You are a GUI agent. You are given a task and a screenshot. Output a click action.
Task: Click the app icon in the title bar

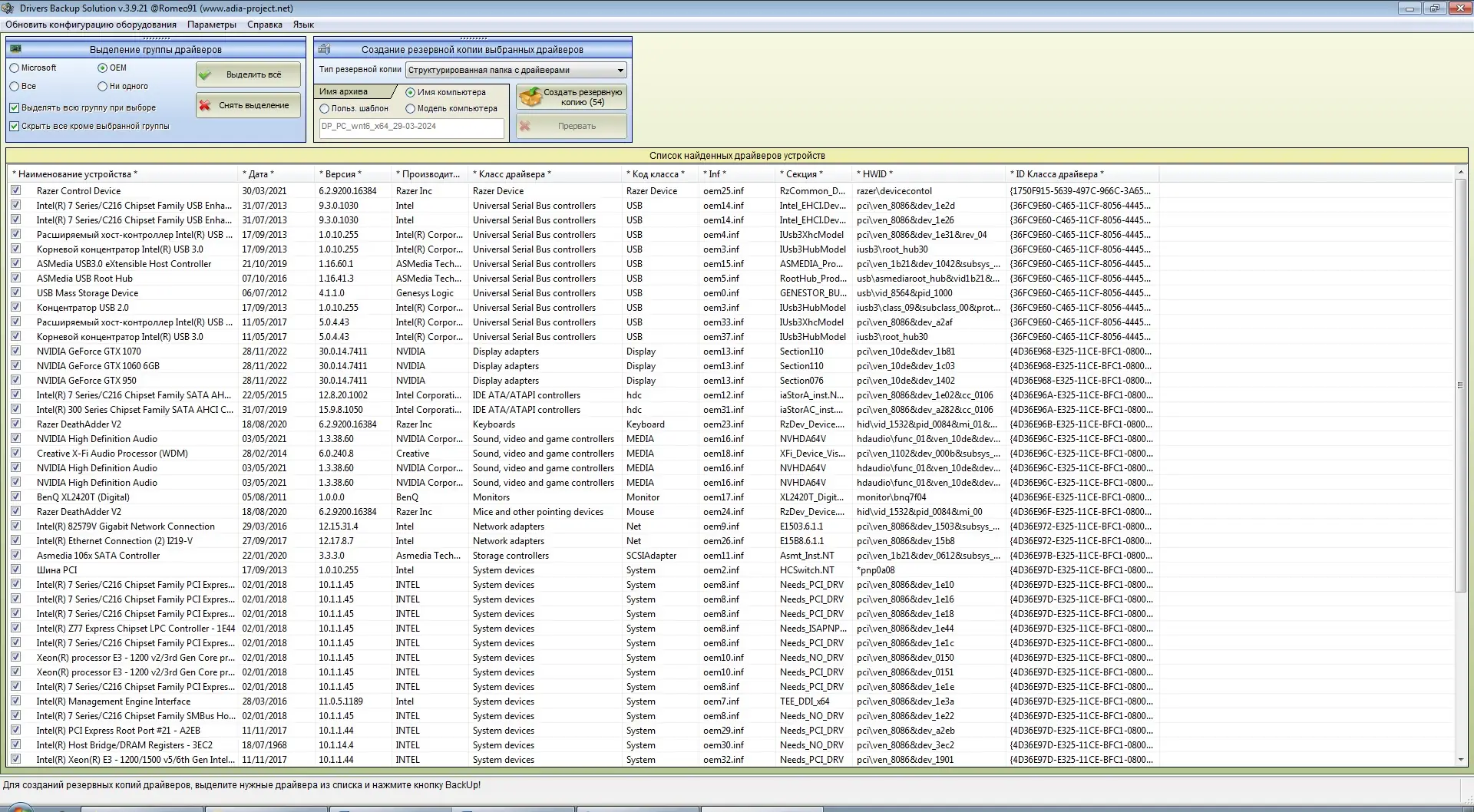pos(8,8)
